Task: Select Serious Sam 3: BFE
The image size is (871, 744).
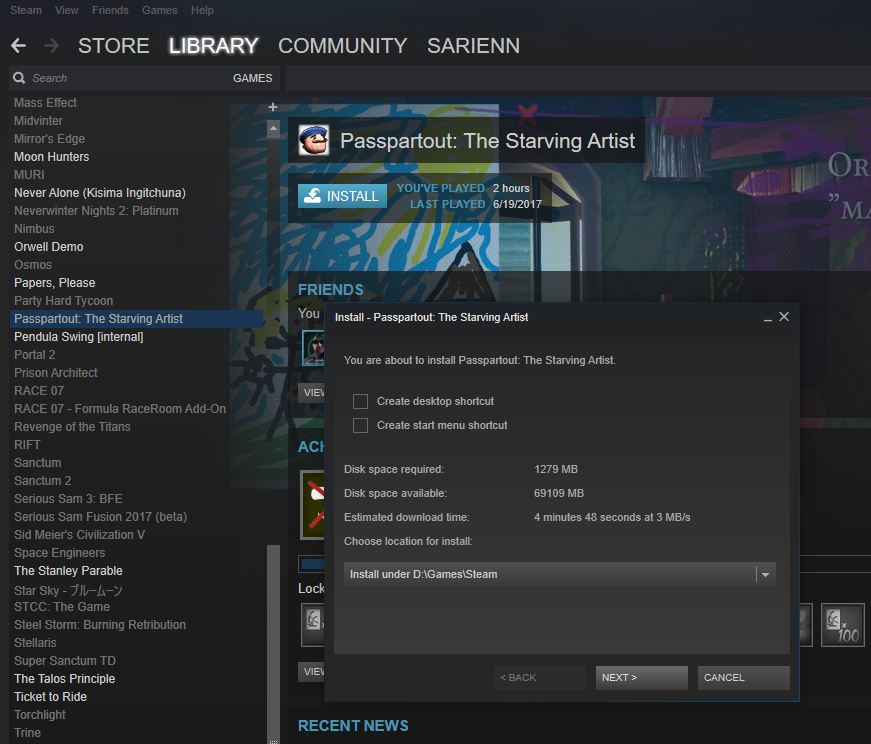Action: coord(68,499)
